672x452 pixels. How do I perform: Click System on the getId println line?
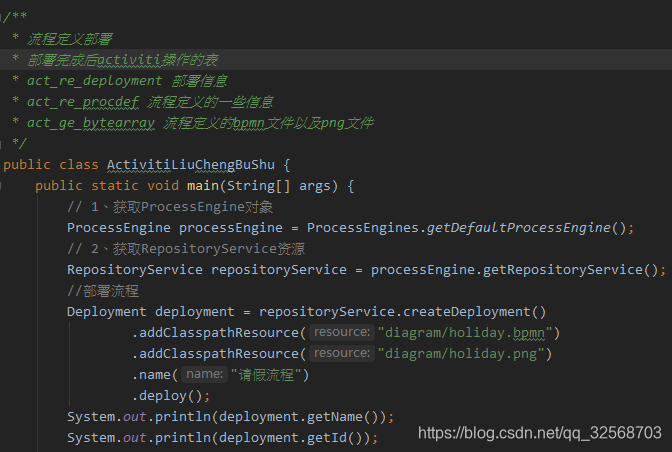pyautogui.click(x=91, y=438)
